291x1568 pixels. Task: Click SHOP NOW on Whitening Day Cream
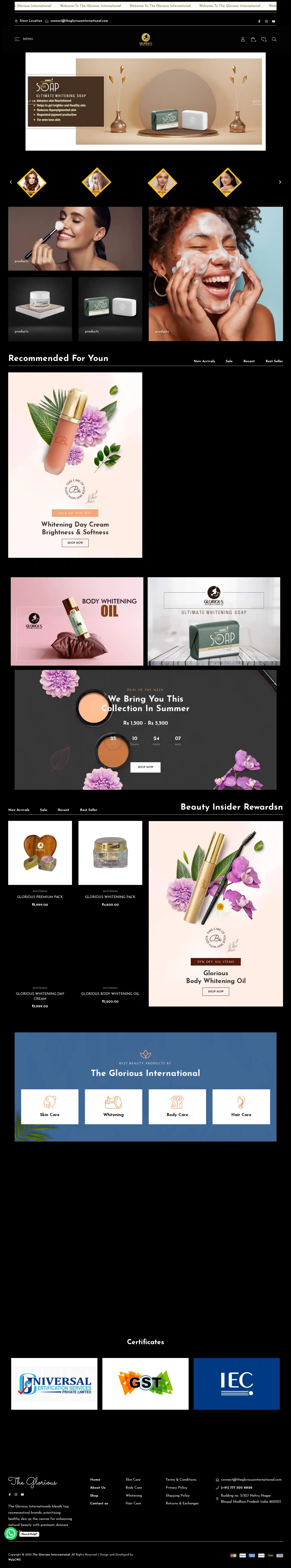click(75, 542)
